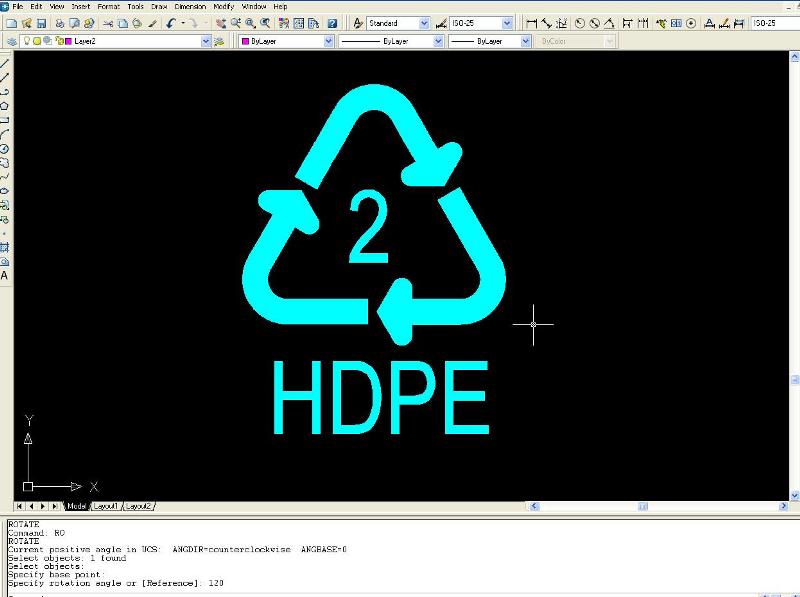Open the View menu
Screen dimensions: 800x597
pyautogui.click(x=57, y=7)
